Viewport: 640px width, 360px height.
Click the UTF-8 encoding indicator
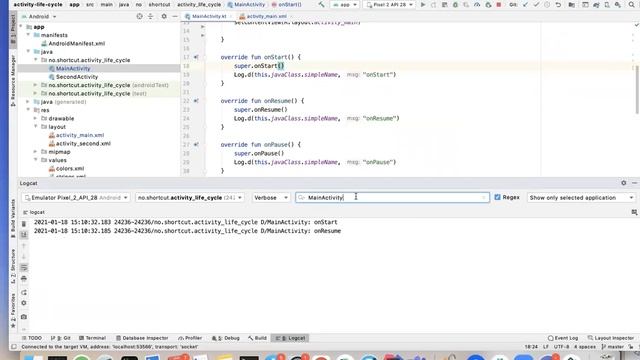(x=561, y=347)
